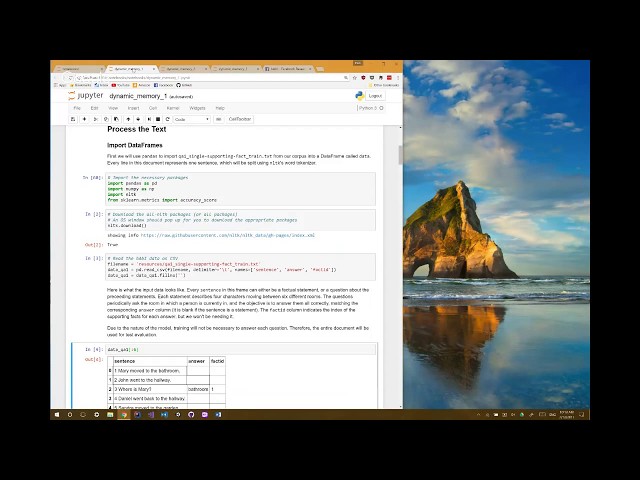The image size is (640, 480).
Task: Click the 'Process the Text' heading
Action: coord(137,129)
